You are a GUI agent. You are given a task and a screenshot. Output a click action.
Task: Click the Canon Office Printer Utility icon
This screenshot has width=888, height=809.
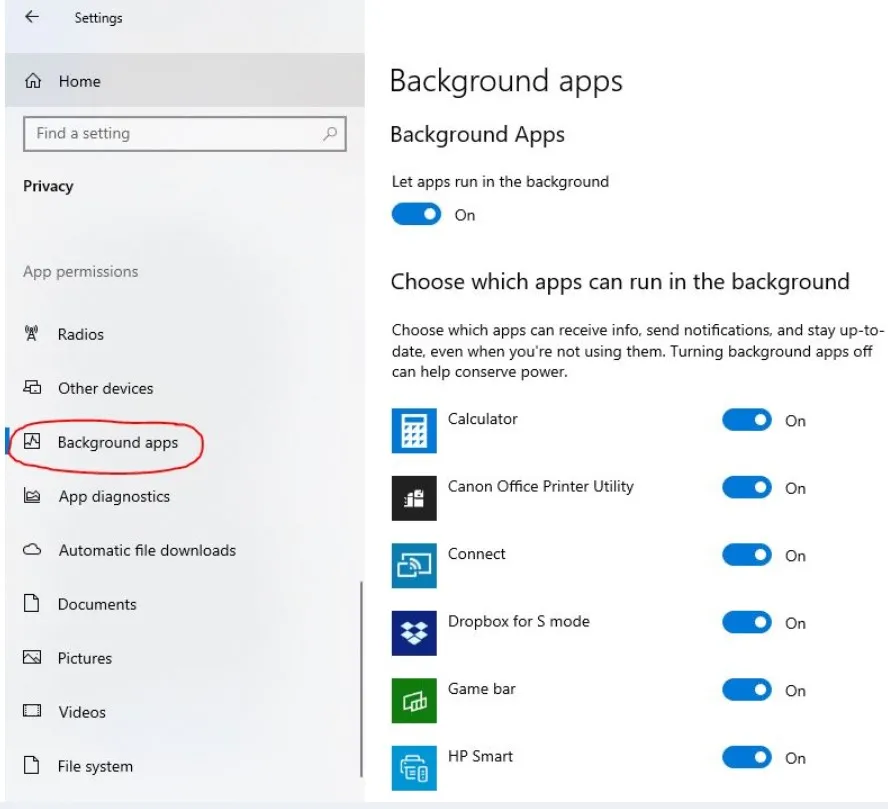(x=413, y=498)
